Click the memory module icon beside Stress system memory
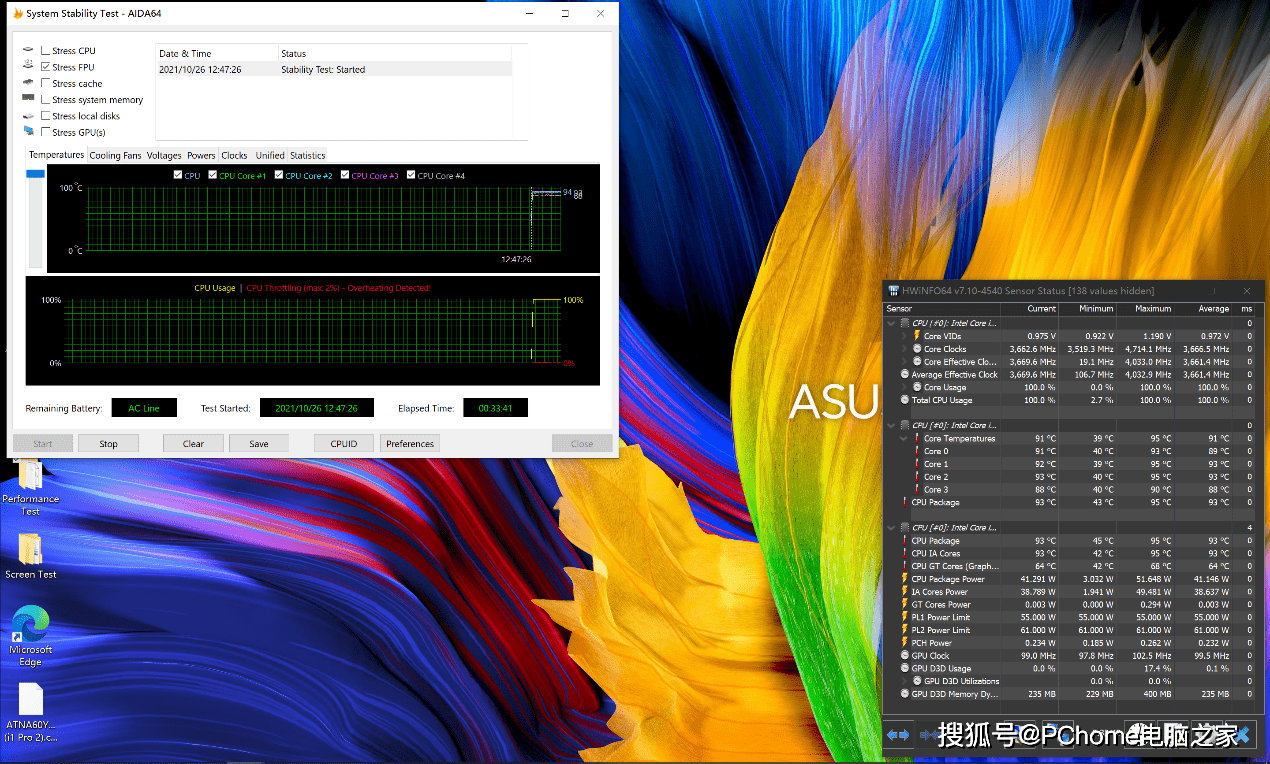This screenshot has height=764, width=1270. [x=28, y=99]
